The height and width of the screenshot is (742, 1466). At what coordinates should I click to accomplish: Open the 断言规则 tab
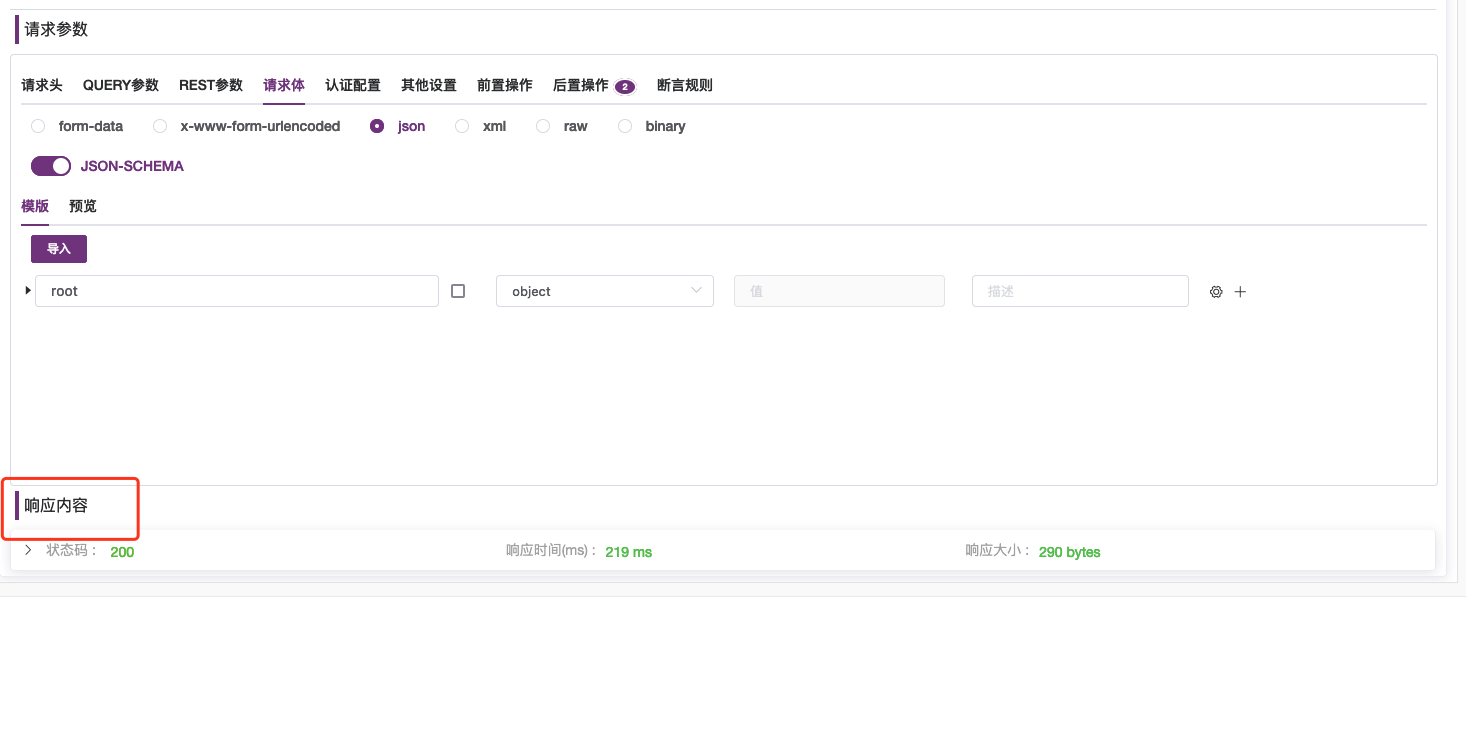tap(684, 85)
